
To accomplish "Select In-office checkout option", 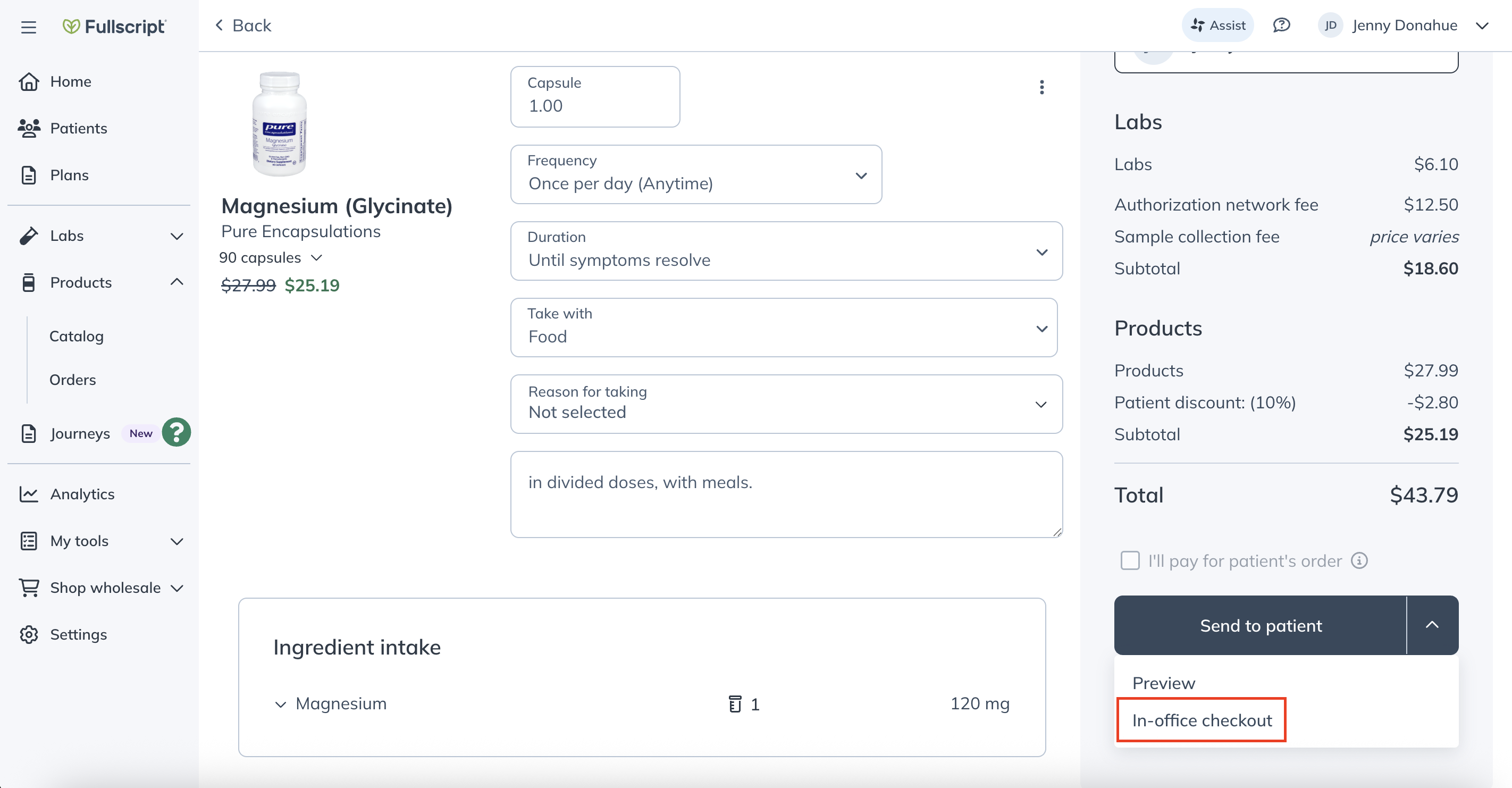I will [1202, 720].
